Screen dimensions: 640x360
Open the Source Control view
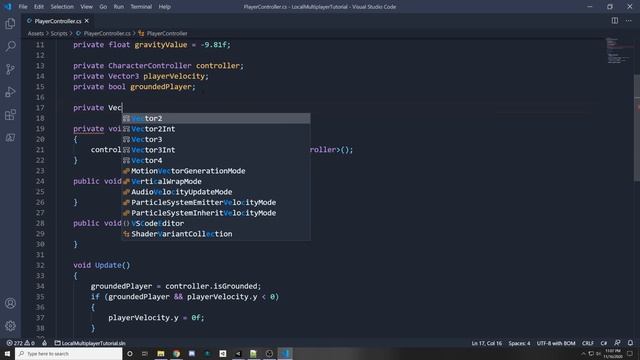click(x=10, y=69)
